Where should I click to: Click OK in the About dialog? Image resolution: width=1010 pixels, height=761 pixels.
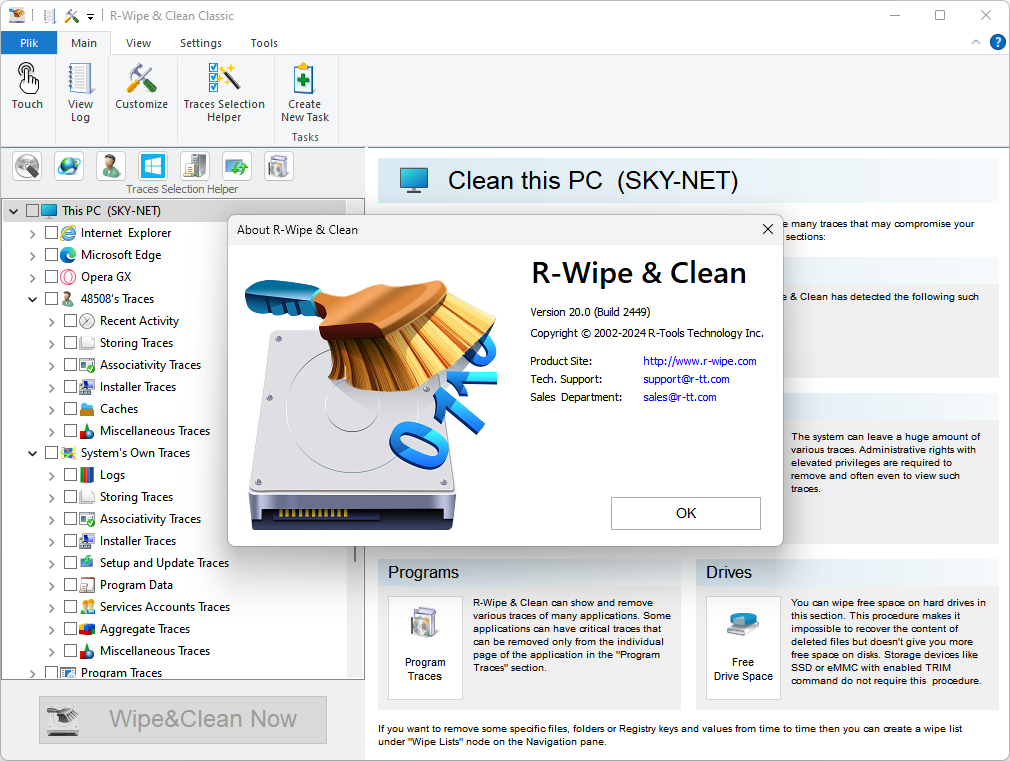pyautogui.click(x=685, y=513)
